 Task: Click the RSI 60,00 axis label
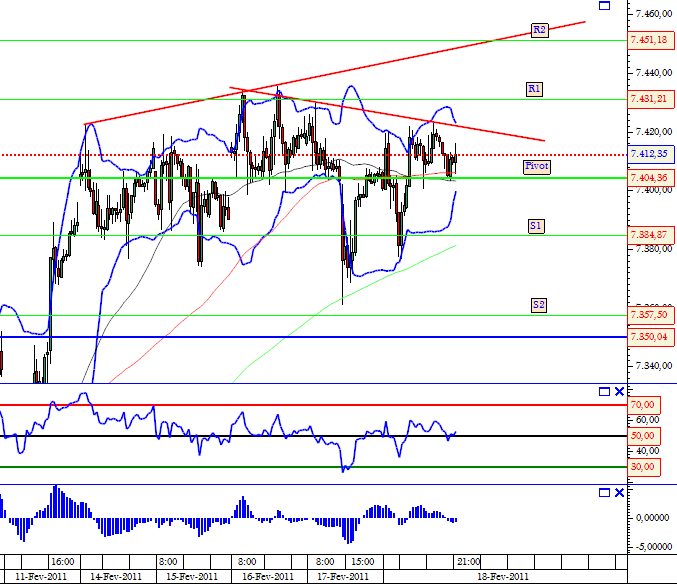click(648, 420)
